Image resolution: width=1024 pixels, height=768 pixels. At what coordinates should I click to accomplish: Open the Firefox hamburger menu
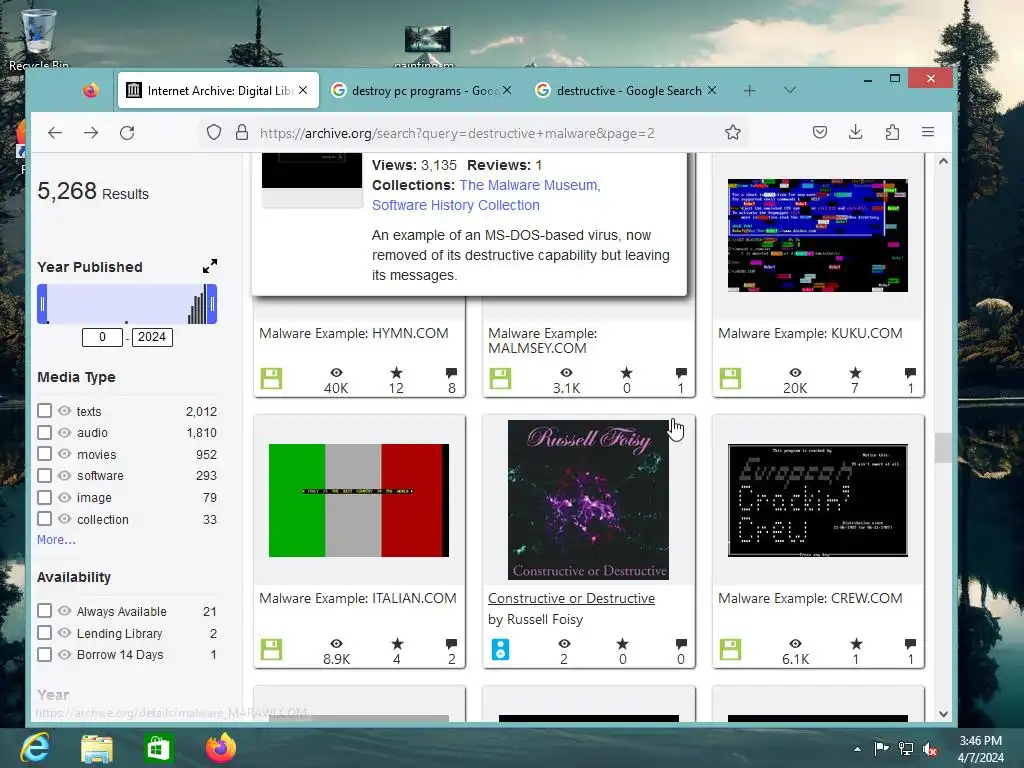[928, 133]
